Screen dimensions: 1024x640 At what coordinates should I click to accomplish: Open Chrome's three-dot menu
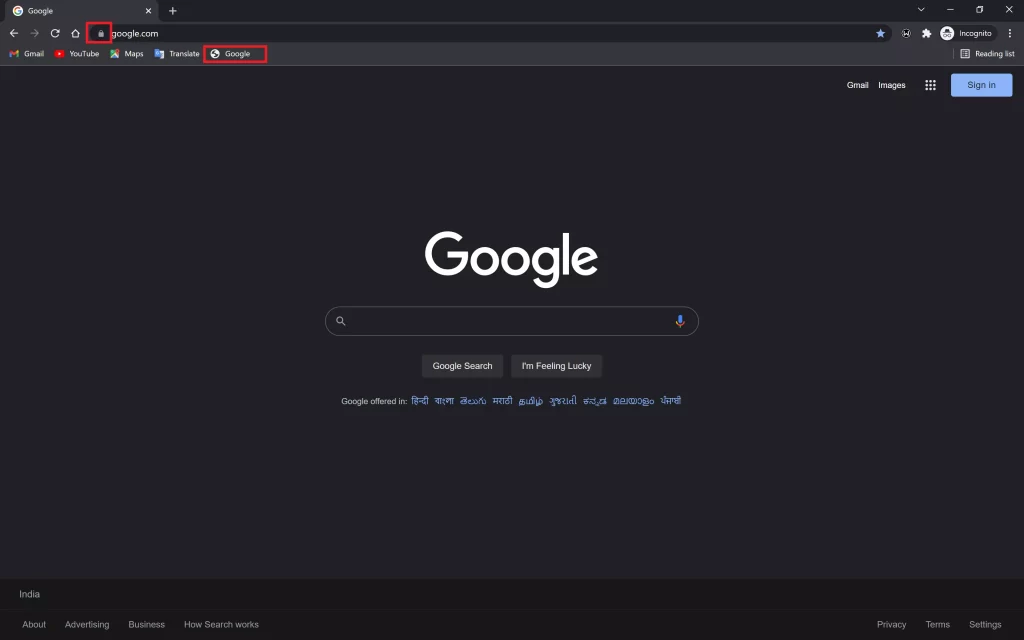(1010, 33)
